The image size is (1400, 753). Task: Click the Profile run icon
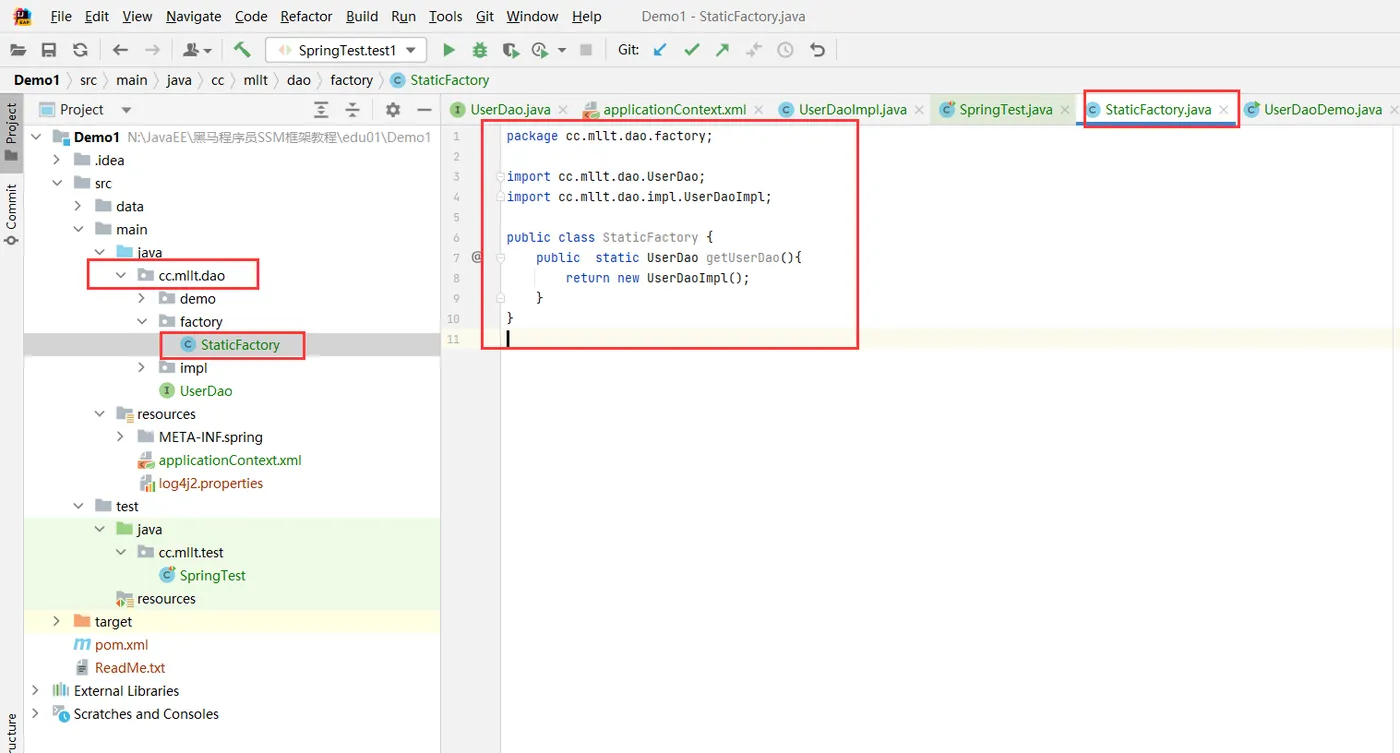(x=541, y=50)
